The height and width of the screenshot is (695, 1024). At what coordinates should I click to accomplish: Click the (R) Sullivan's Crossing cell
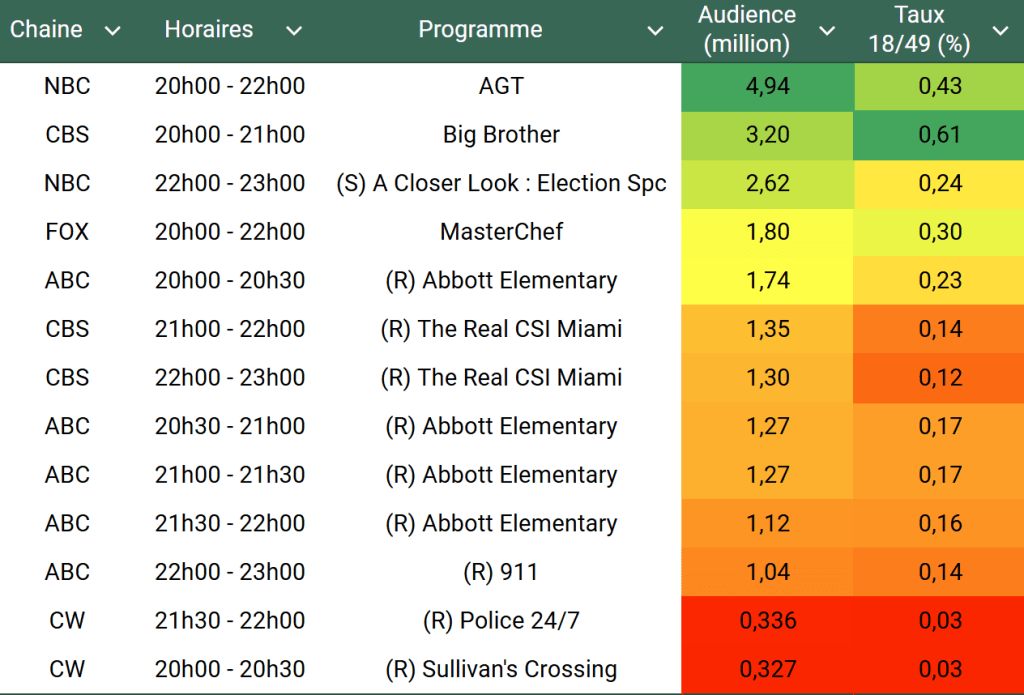[x=501, y=669]
